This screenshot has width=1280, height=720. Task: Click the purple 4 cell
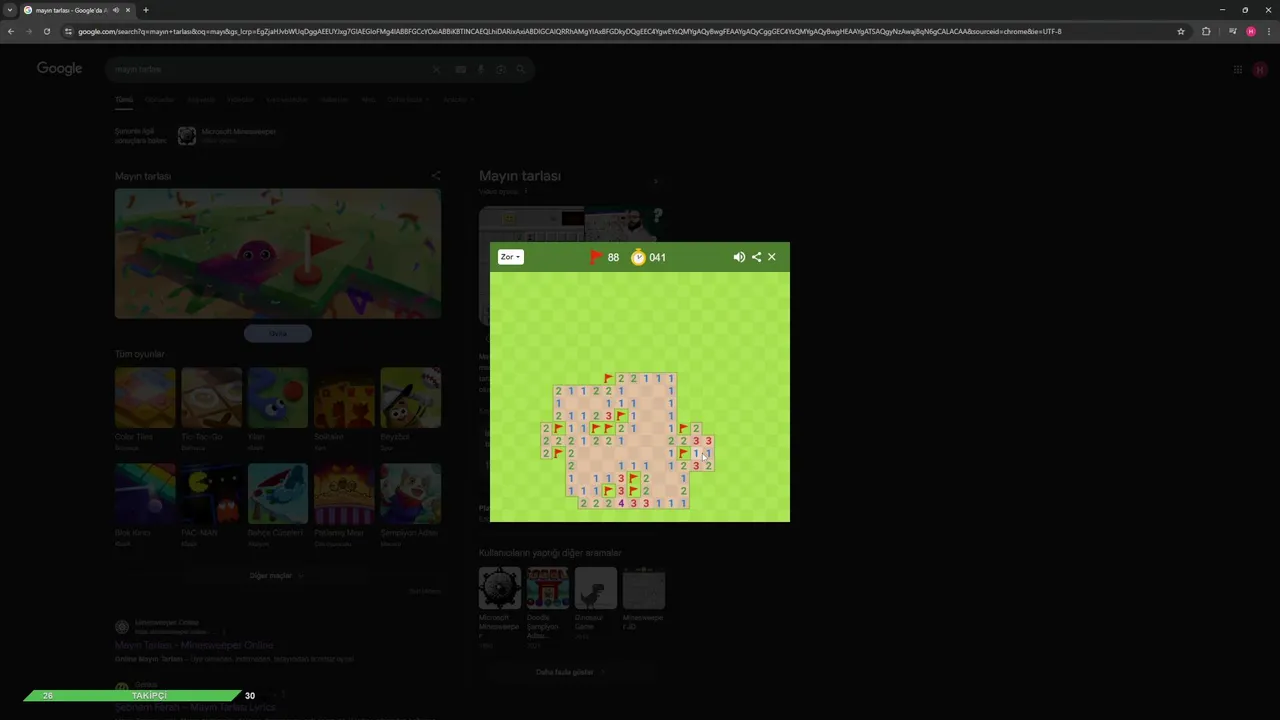[x=621, y=503]
